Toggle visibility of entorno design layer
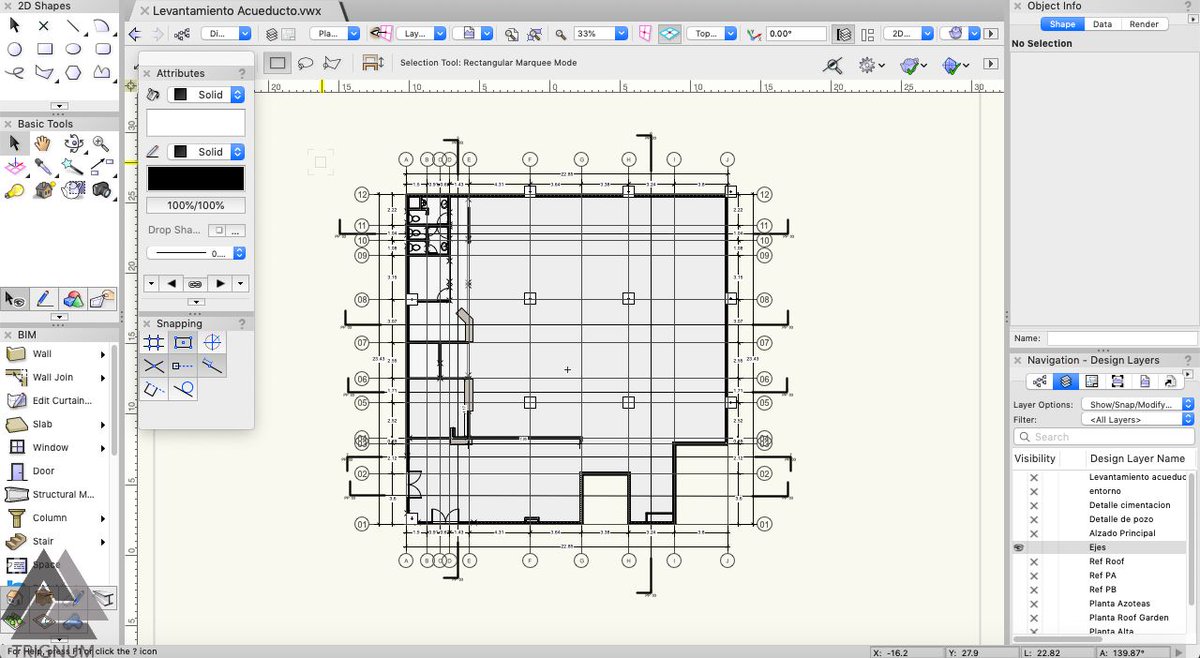 point(1034,491)
